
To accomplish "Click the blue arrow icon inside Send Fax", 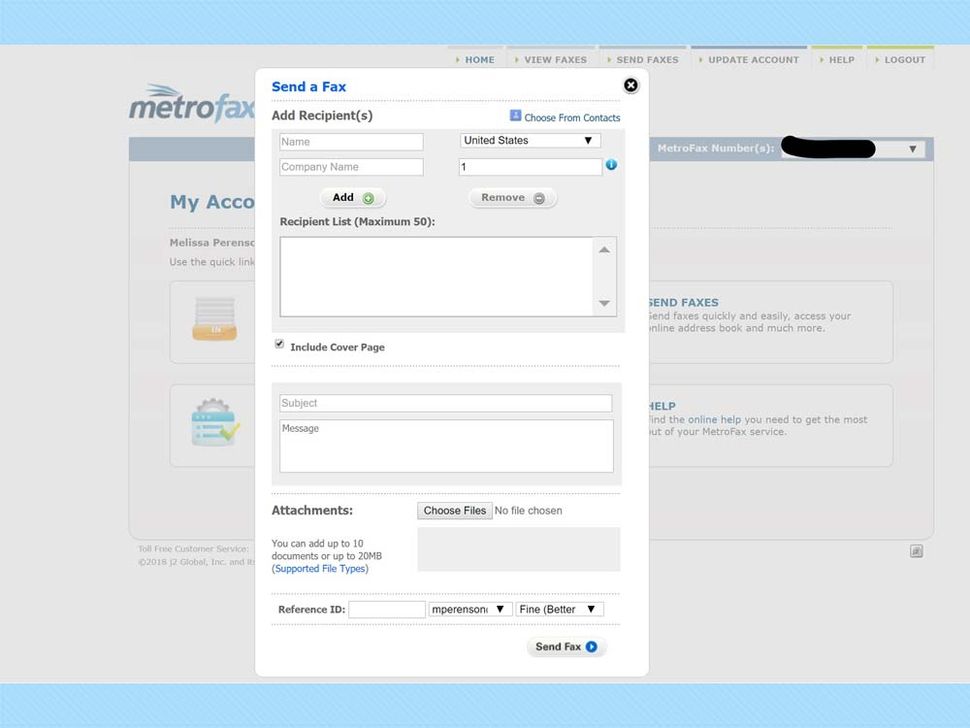I will pyautogui.click(x=589, y=646).
